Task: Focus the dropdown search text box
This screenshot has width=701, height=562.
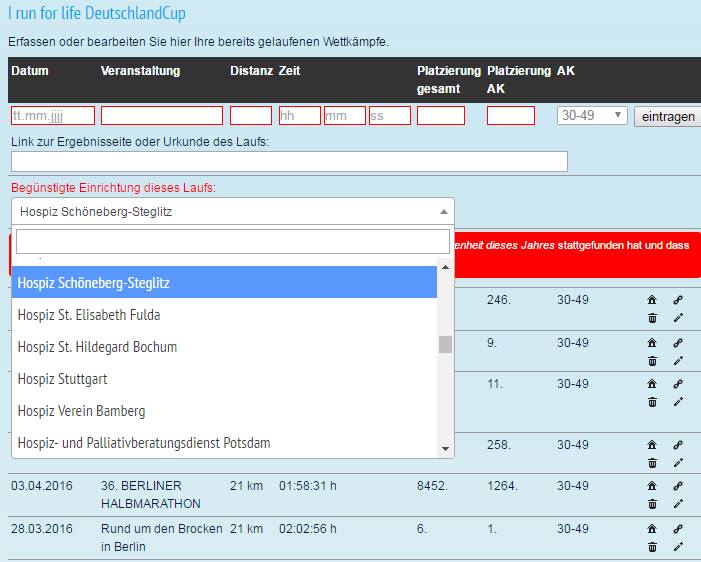Action: [232, 242]
